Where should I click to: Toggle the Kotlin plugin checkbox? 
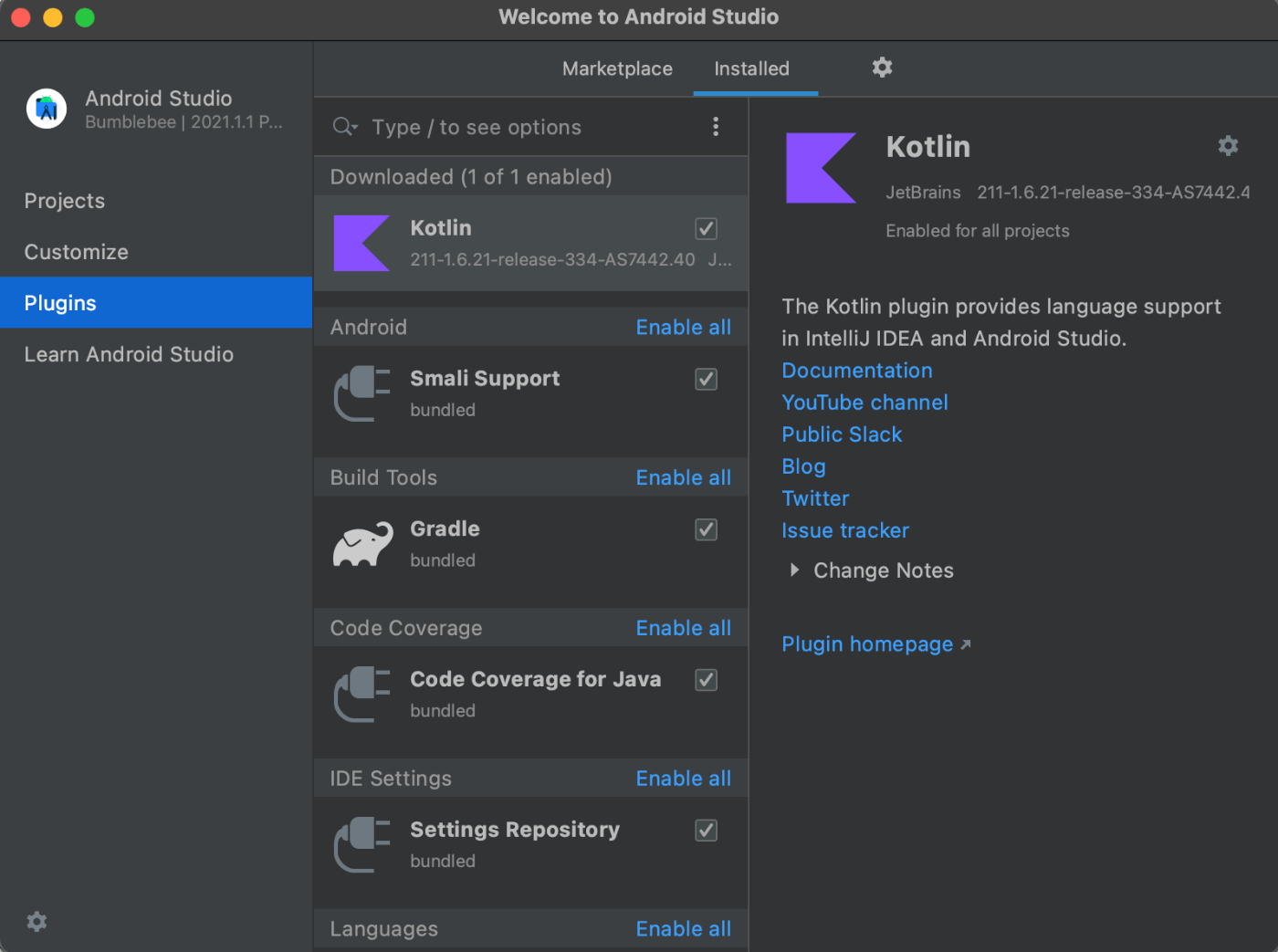pyautogui.click(x=706, y=228)
